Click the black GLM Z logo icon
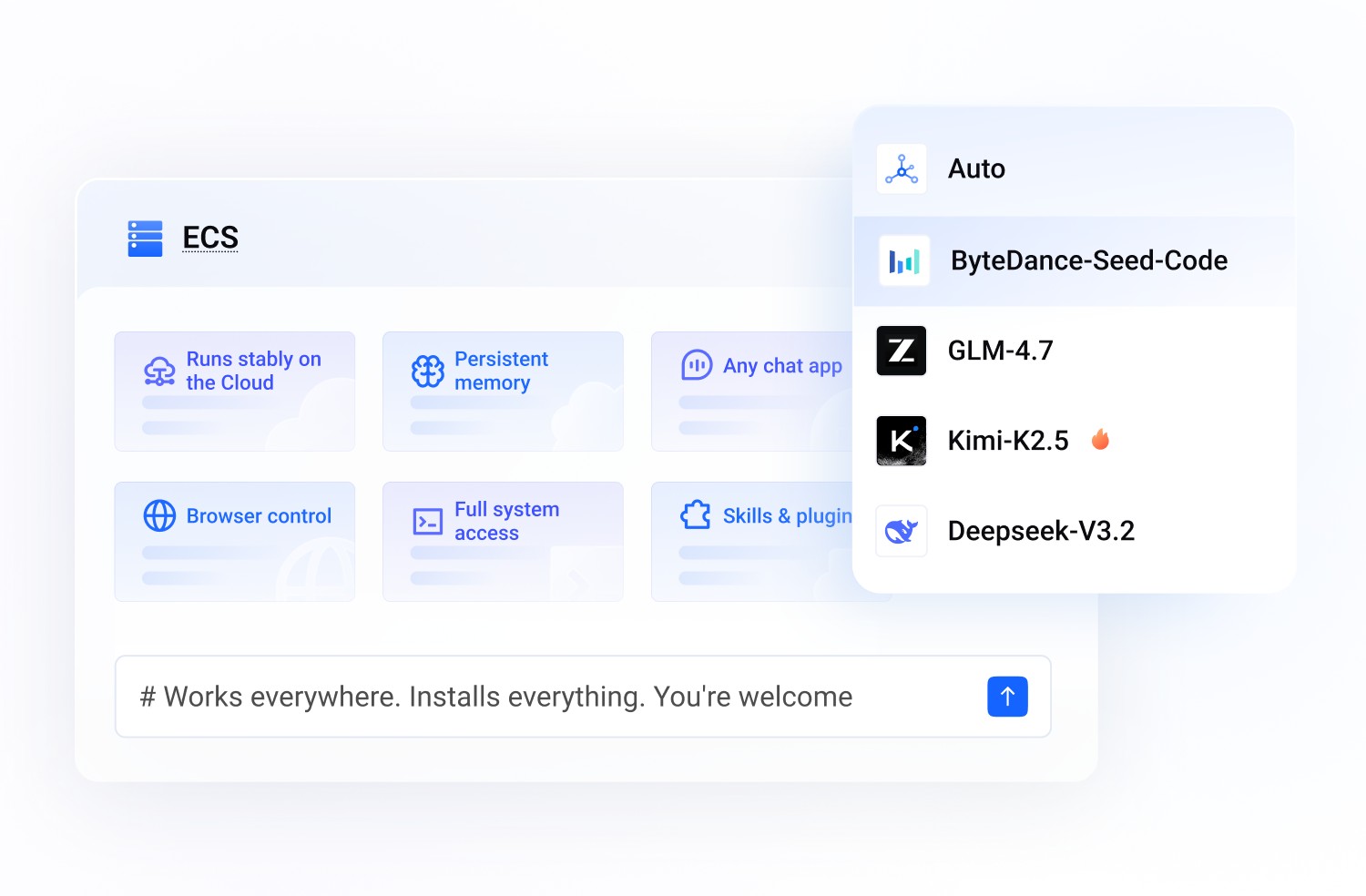Screen dimensions: 1366x896 click(902, 351)
